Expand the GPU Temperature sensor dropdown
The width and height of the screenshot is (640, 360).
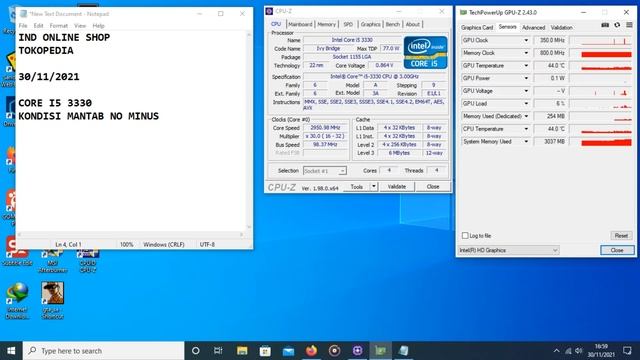coord(526,66)
